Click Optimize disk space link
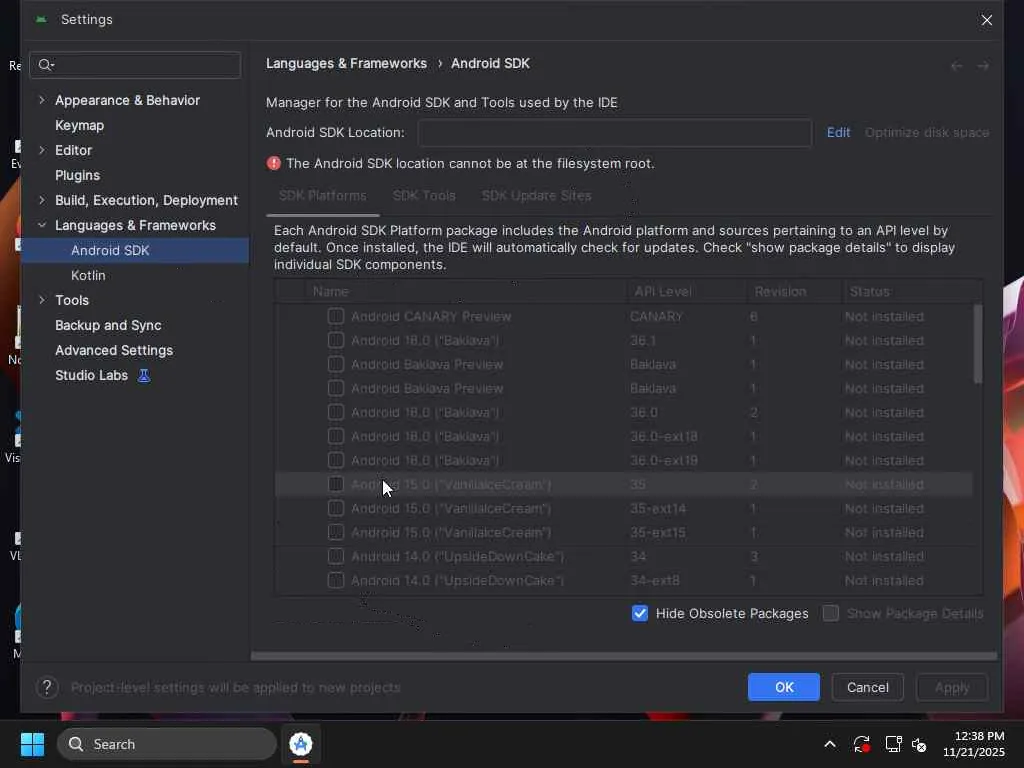 (927, 133)
